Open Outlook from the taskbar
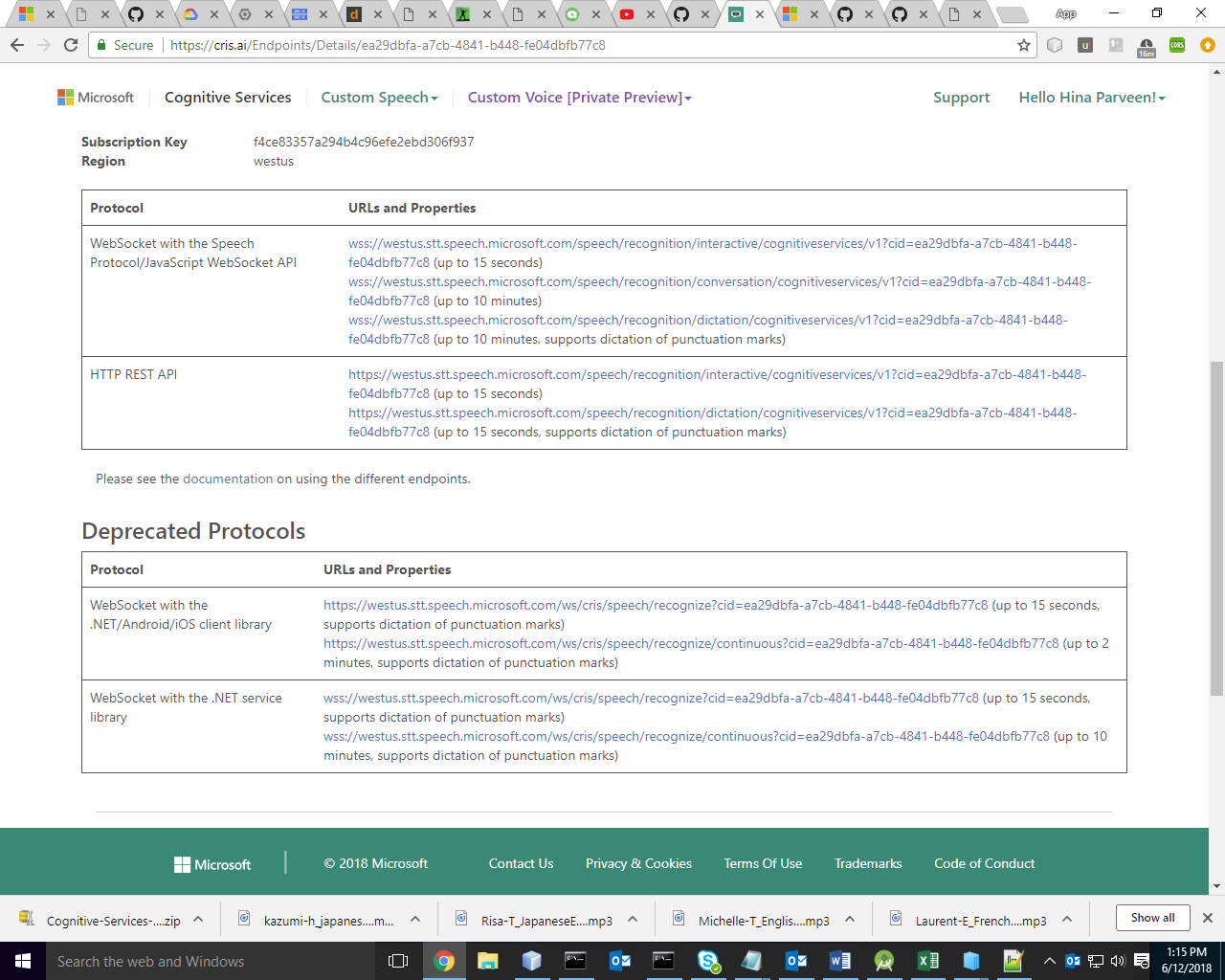1225x980 pixels. [620, 961]
